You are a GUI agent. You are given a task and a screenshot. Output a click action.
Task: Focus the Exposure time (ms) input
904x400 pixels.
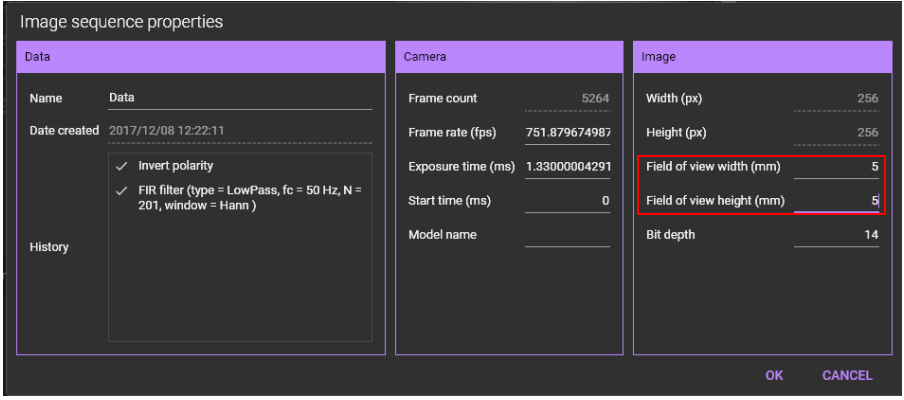click(x=567, y=167)
